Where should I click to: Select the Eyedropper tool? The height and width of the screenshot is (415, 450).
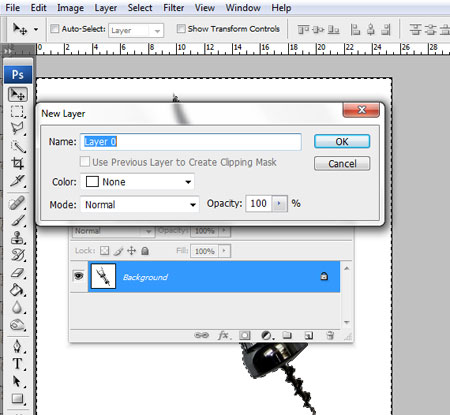[17, 181]
